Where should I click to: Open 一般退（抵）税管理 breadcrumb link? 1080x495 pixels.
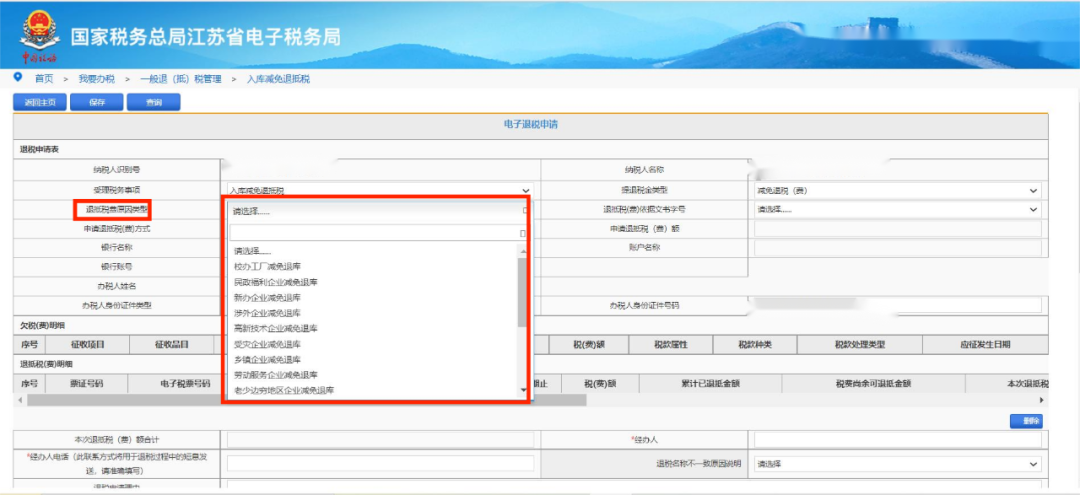pos(180,79)
